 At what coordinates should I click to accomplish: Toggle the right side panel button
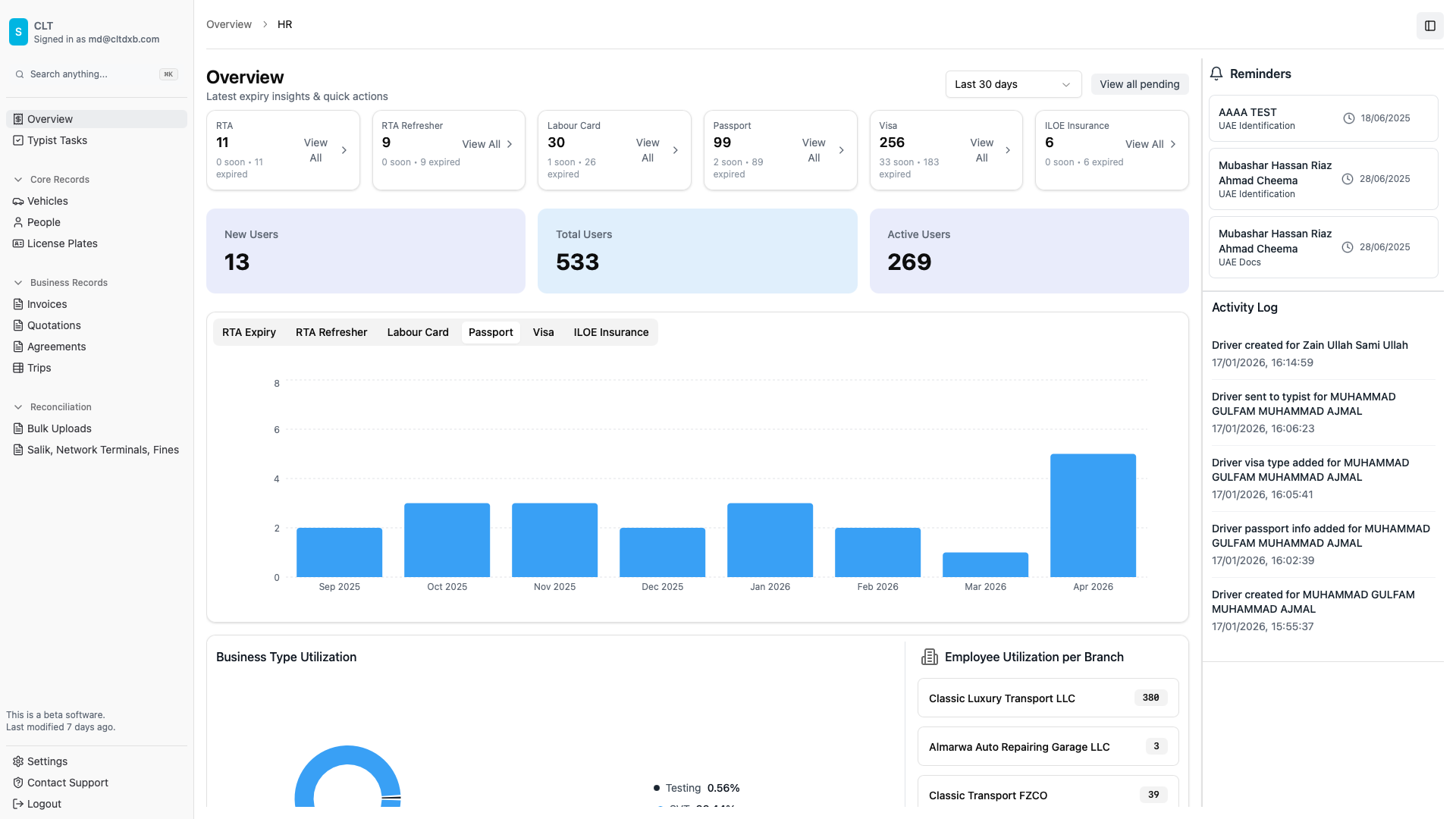(x=1429, y=26)
